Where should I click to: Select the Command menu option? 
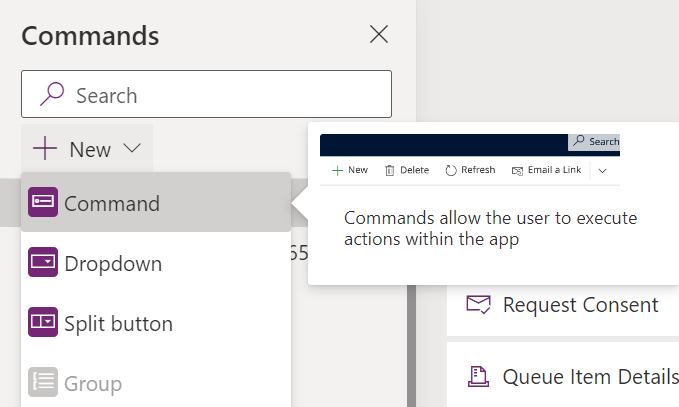[112, 203]
